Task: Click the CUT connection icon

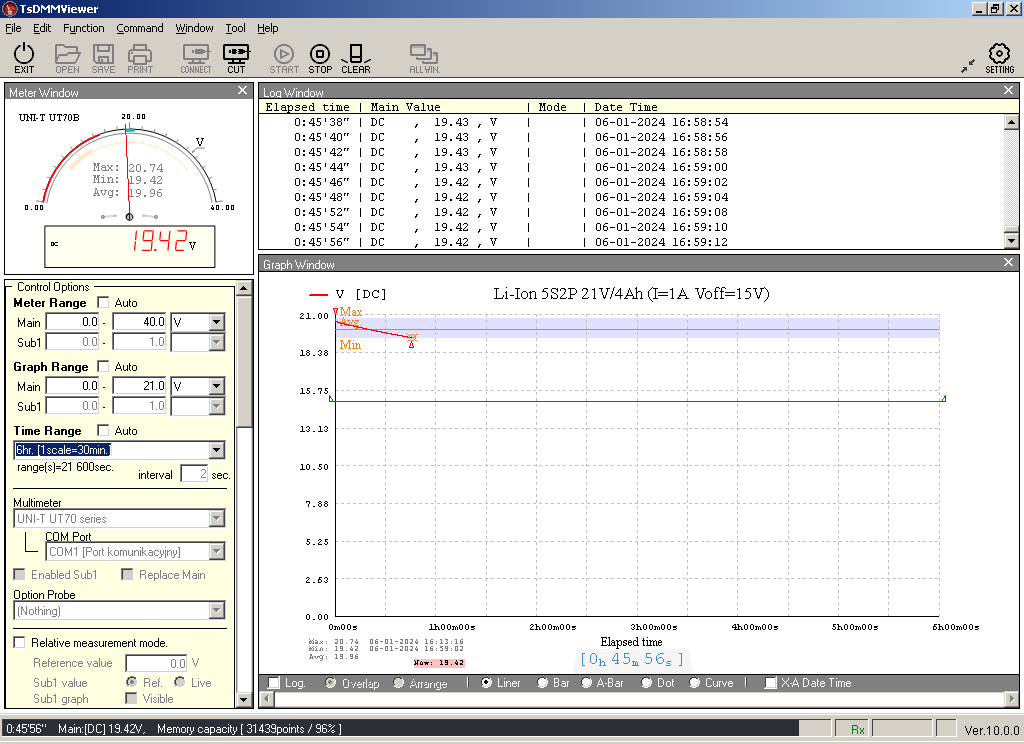Action: pos(236,54)
